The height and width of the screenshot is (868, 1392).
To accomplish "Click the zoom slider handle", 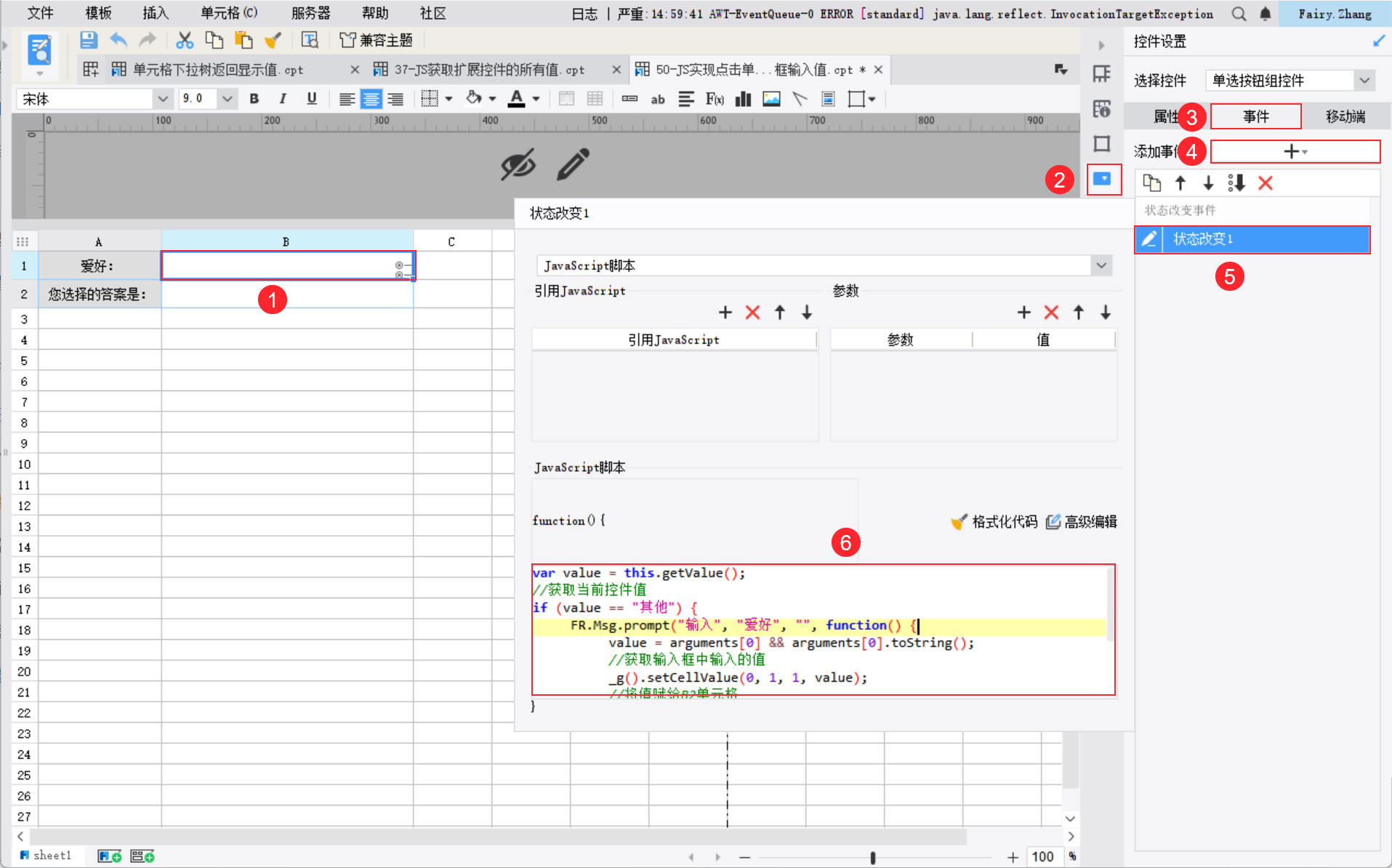I will [872, 857].
